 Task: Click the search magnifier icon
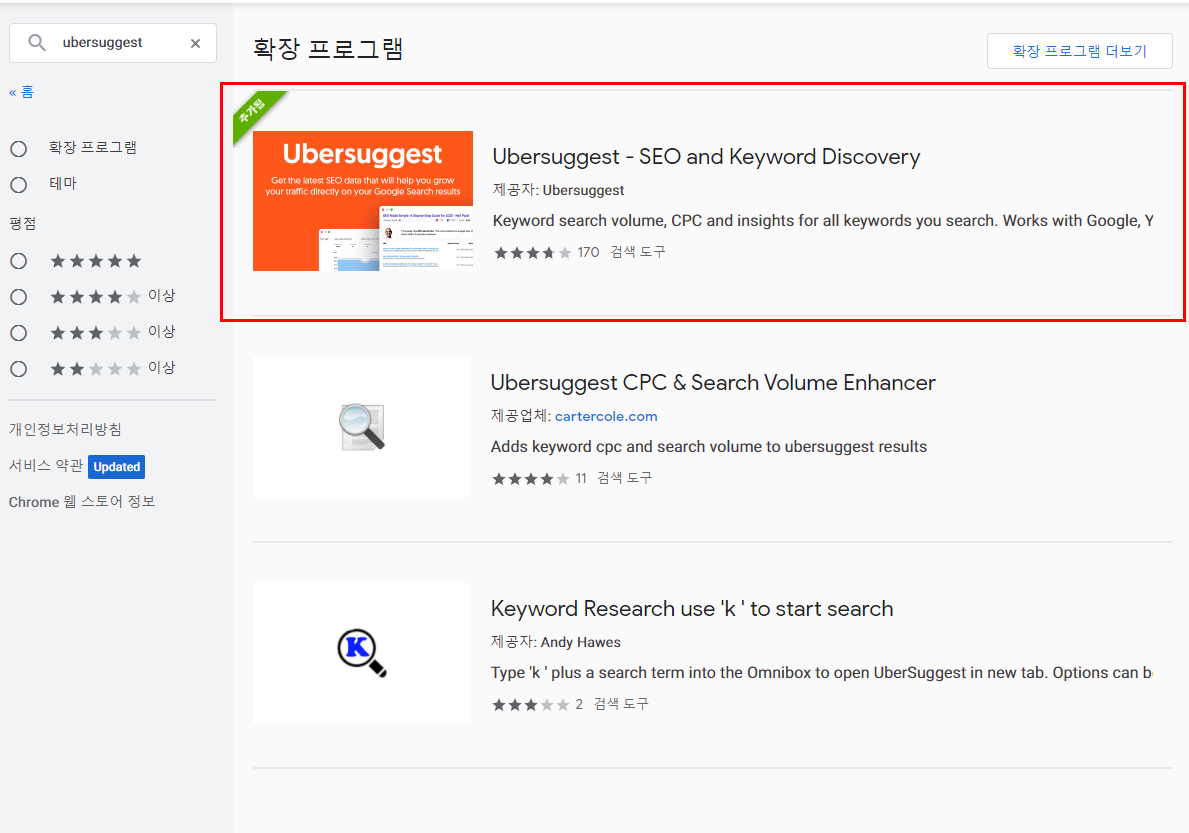(x=36, y=42)
